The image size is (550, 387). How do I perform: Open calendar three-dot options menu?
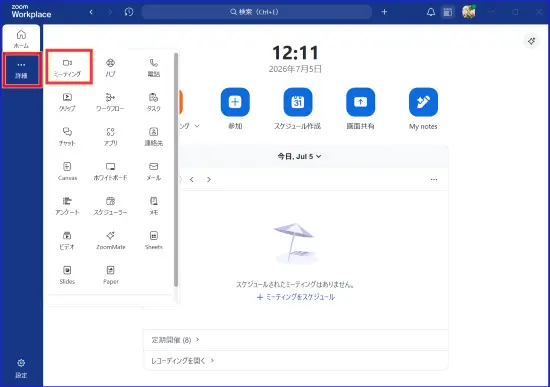coord(434,179)
